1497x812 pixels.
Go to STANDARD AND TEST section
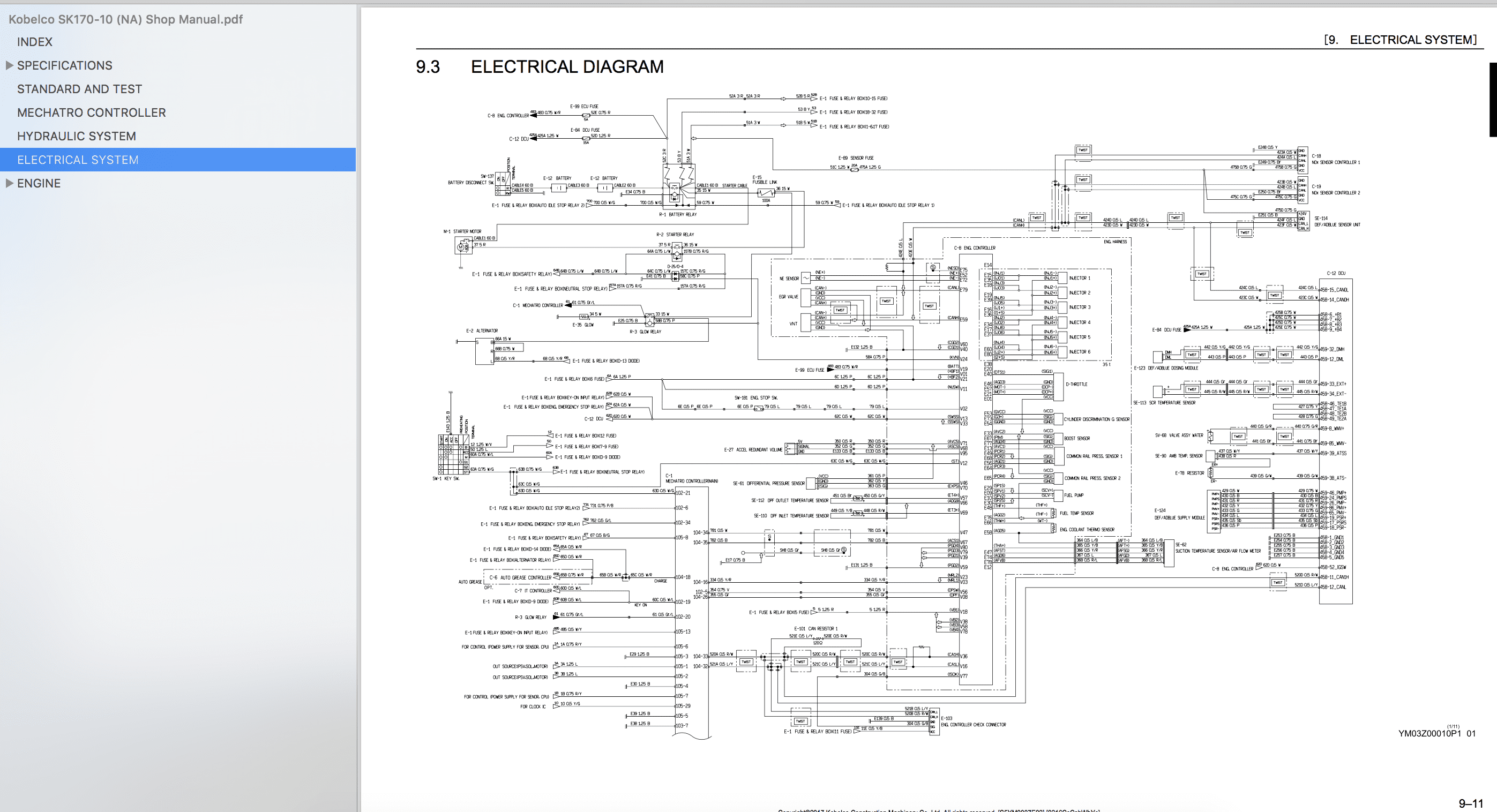(80, 89)
